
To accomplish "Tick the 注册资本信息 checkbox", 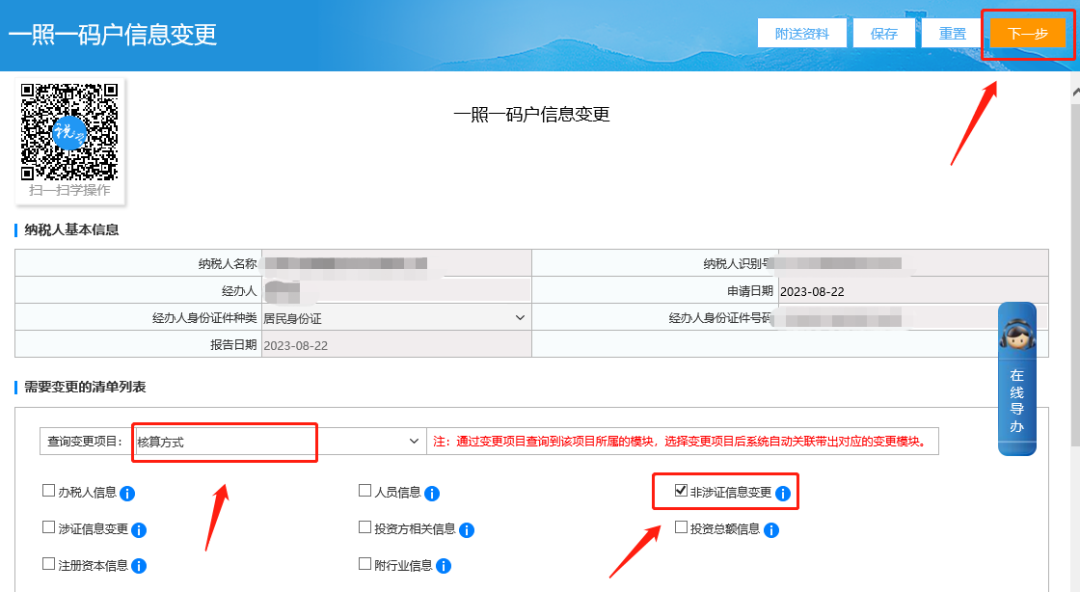I will click(48, 564).
